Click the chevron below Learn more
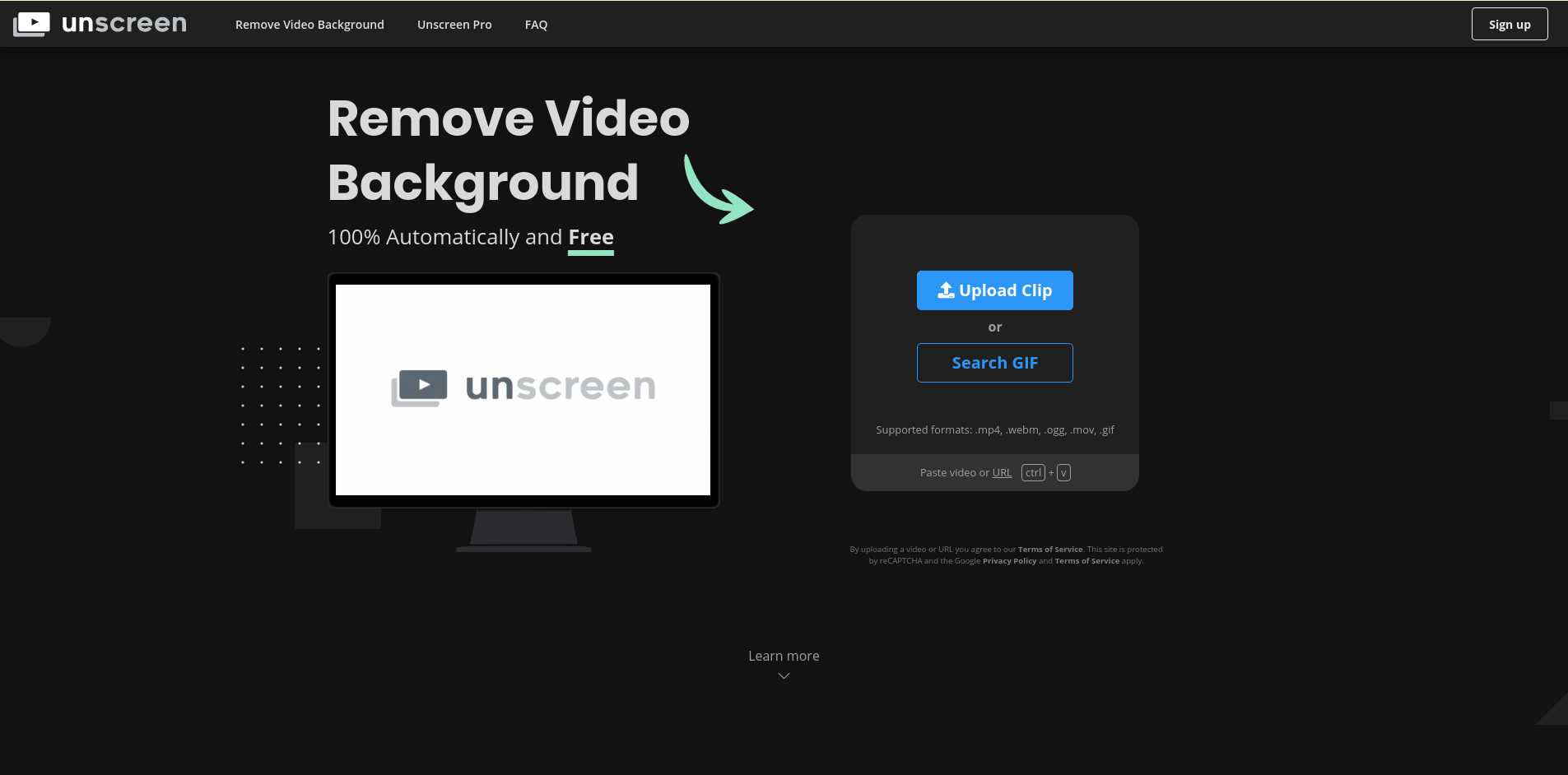This screenshot has width=1568, height=775. tap(784, 676)
